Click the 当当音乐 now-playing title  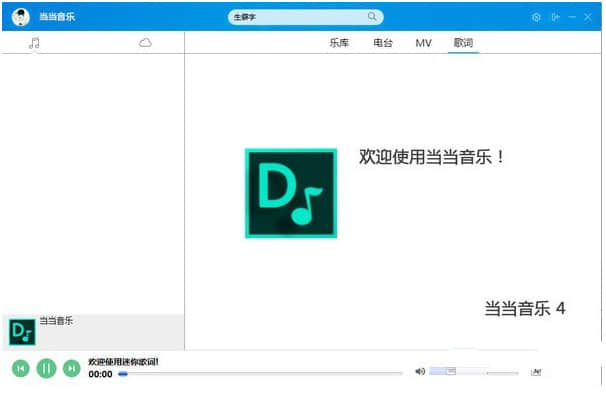point(56,321)
